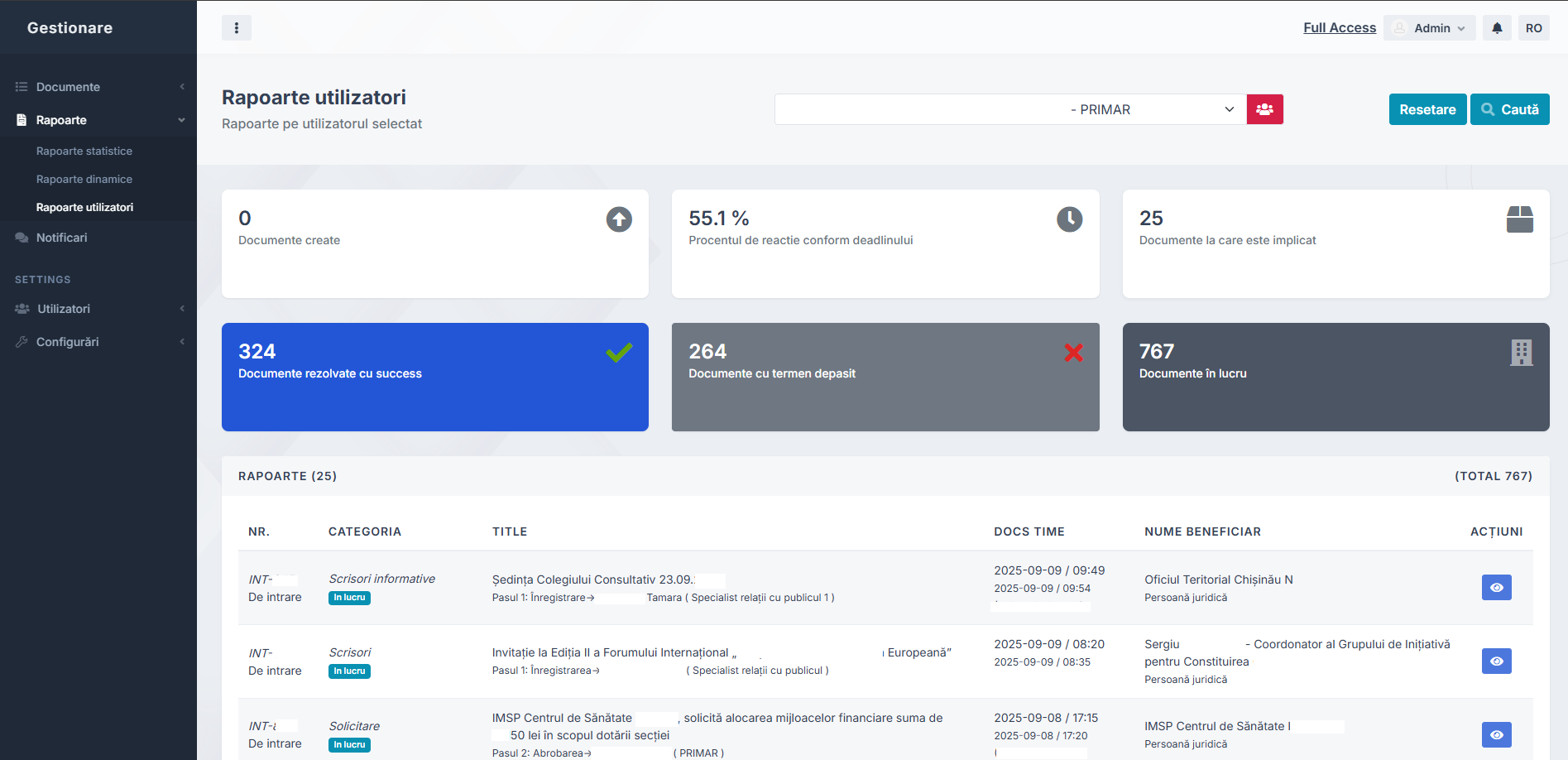View the Ședința Colegiului Consultativ document
Screen dimensions: 1568x760
click(1496, 588)
